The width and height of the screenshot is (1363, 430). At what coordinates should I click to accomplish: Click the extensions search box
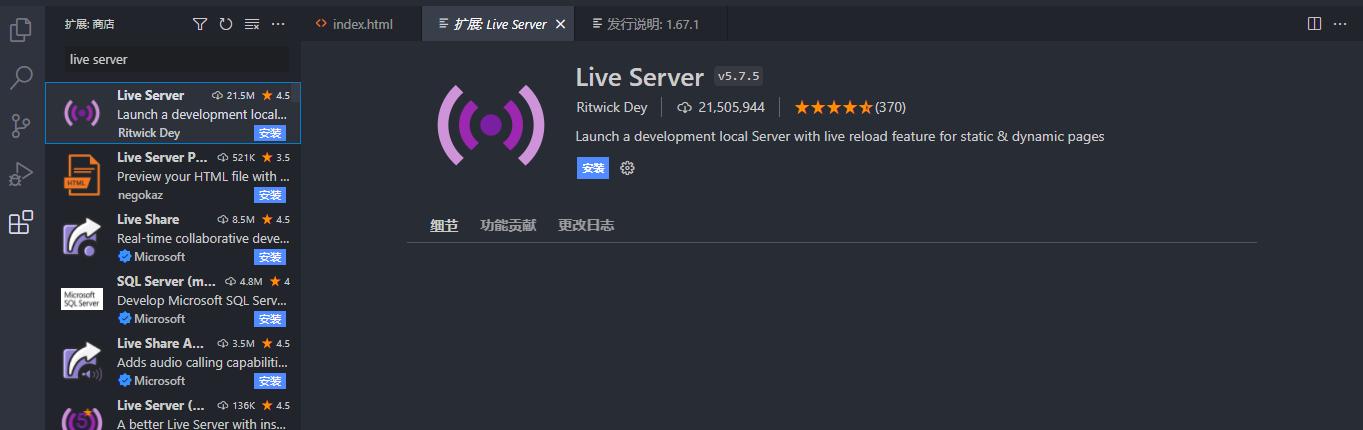(177, 59)
